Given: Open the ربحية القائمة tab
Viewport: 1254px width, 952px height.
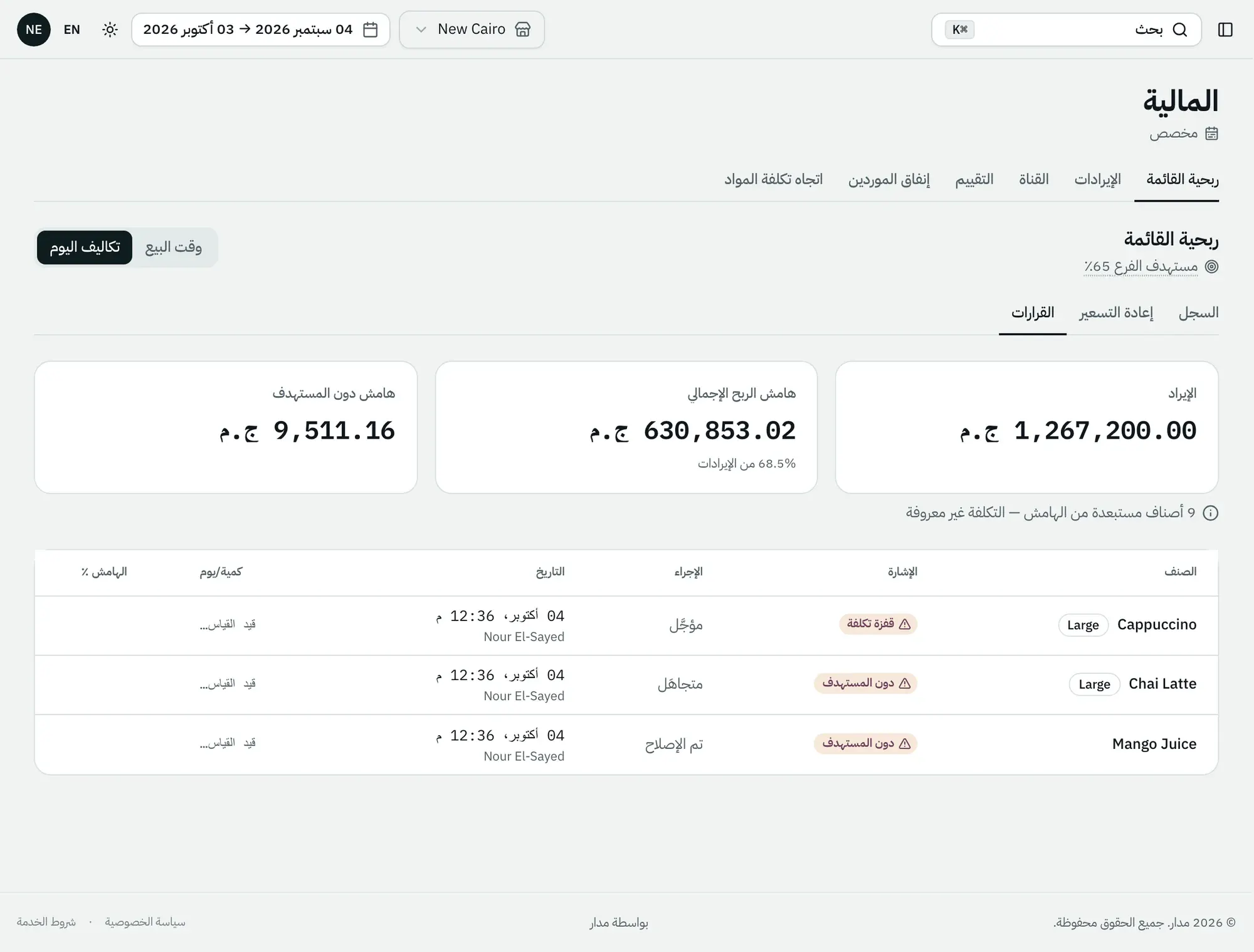Looking at the screenshot, I should click(1183, 180).
